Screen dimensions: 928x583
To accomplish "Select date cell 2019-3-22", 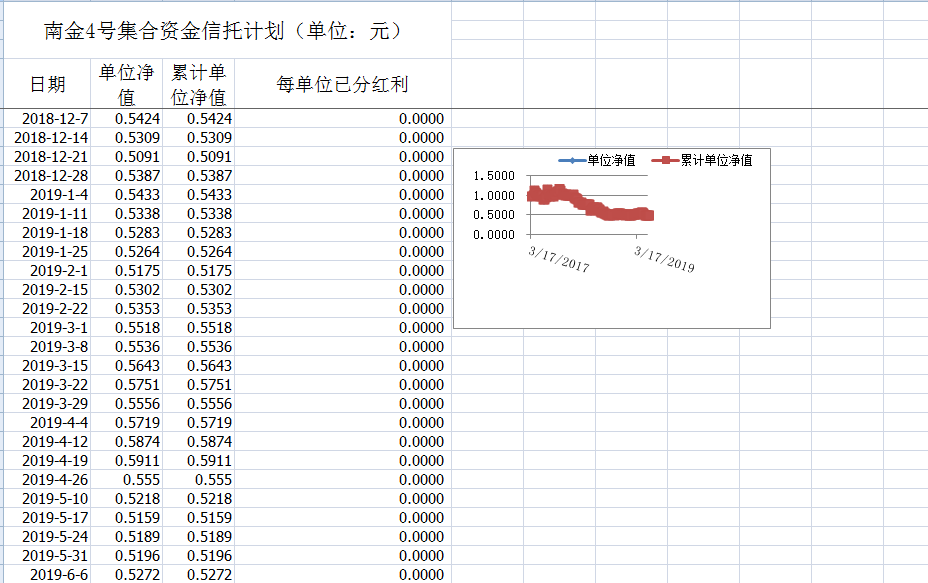I will tap(47, 384).
